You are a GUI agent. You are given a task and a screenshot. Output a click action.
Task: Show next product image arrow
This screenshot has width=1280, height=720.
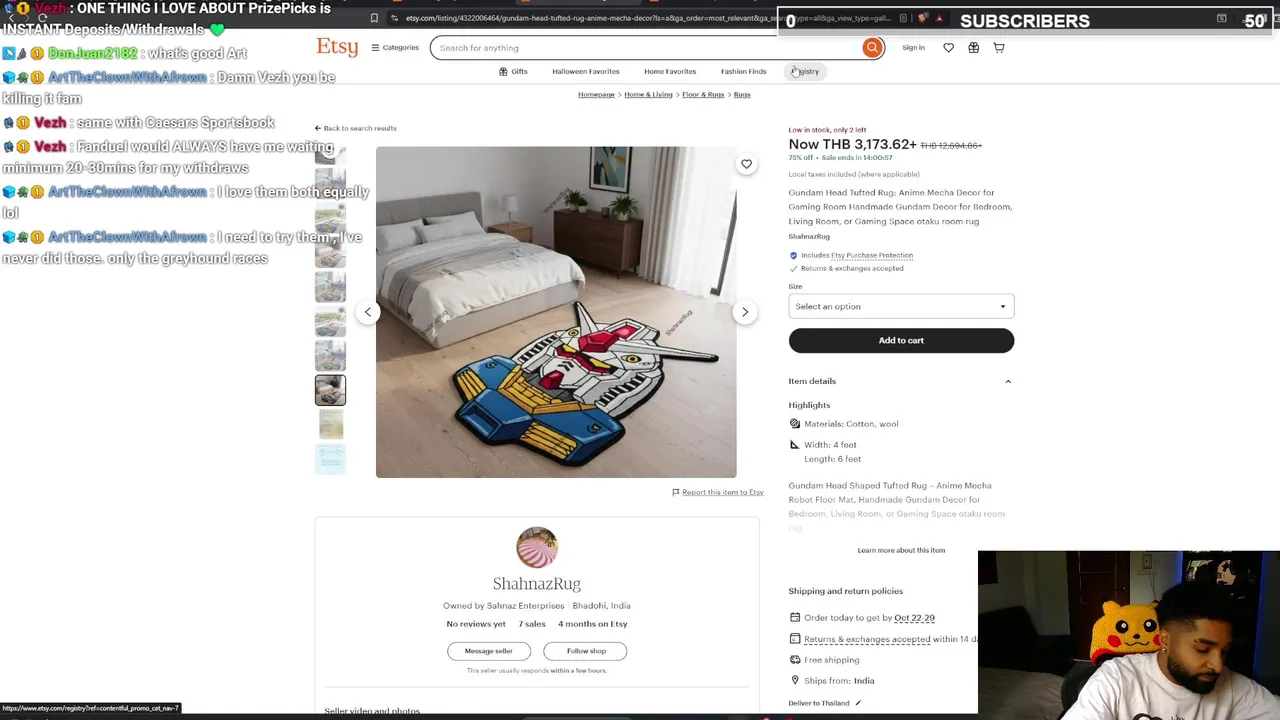coord(745,312)
